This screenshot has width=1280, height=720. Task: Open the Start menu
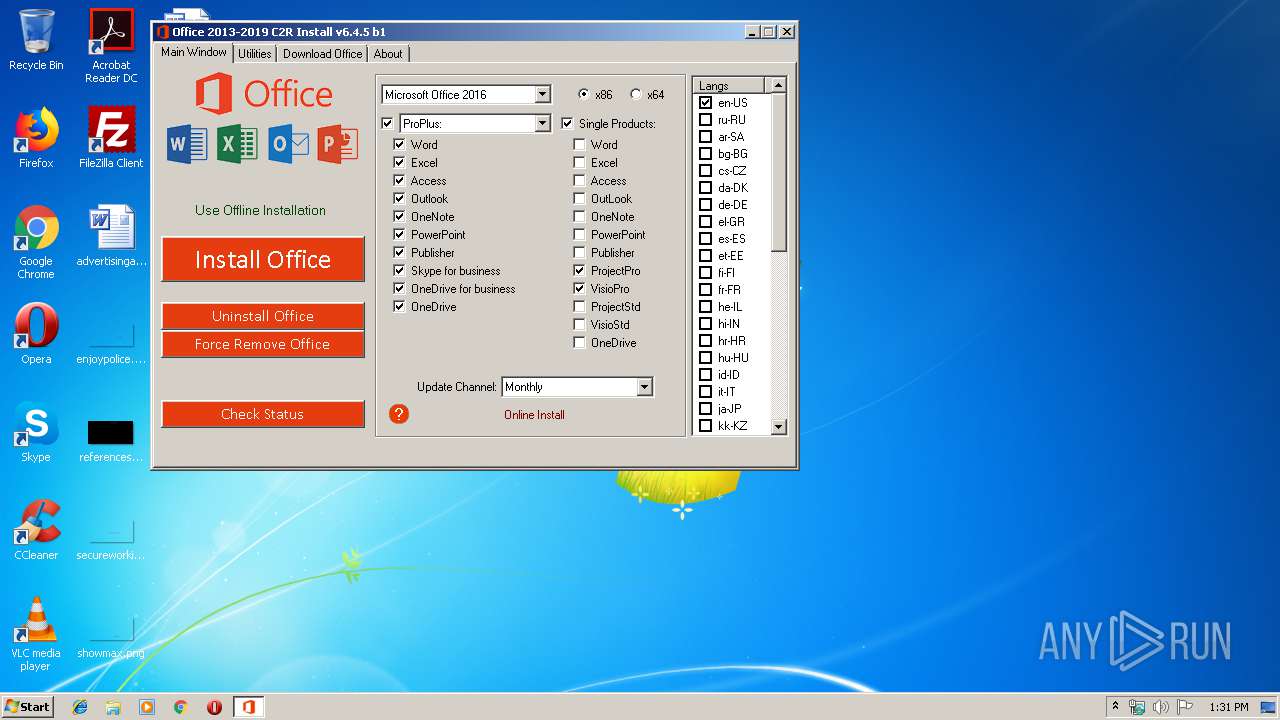(x=27, y=707)
